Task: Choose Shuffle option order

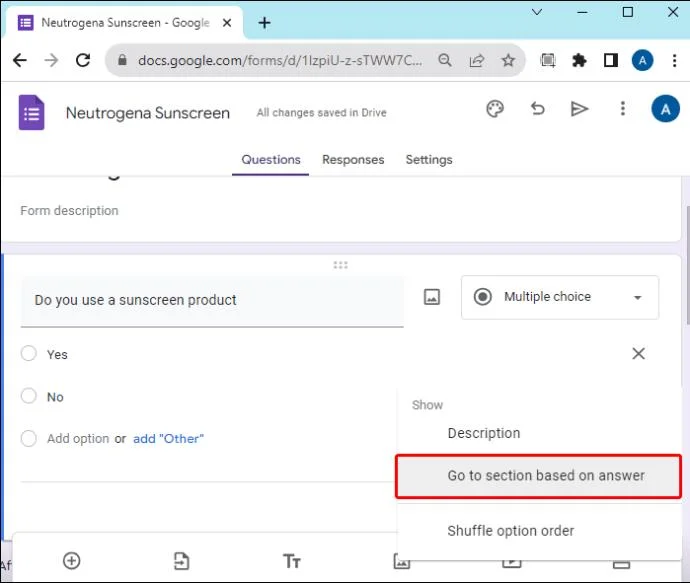Action: [538, 531]
